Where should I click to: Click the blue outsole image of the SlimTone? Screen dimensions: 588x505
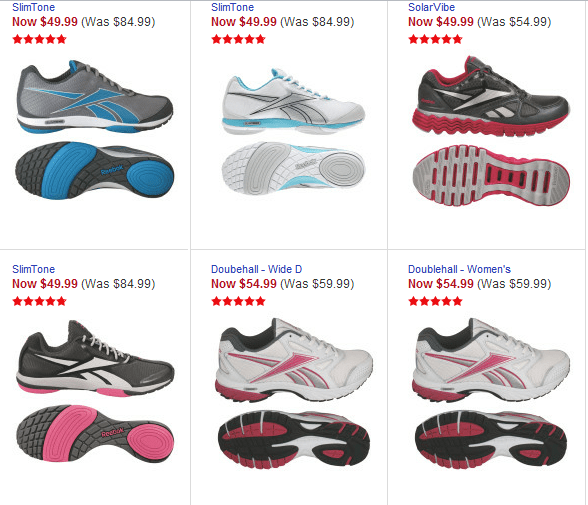94,171
